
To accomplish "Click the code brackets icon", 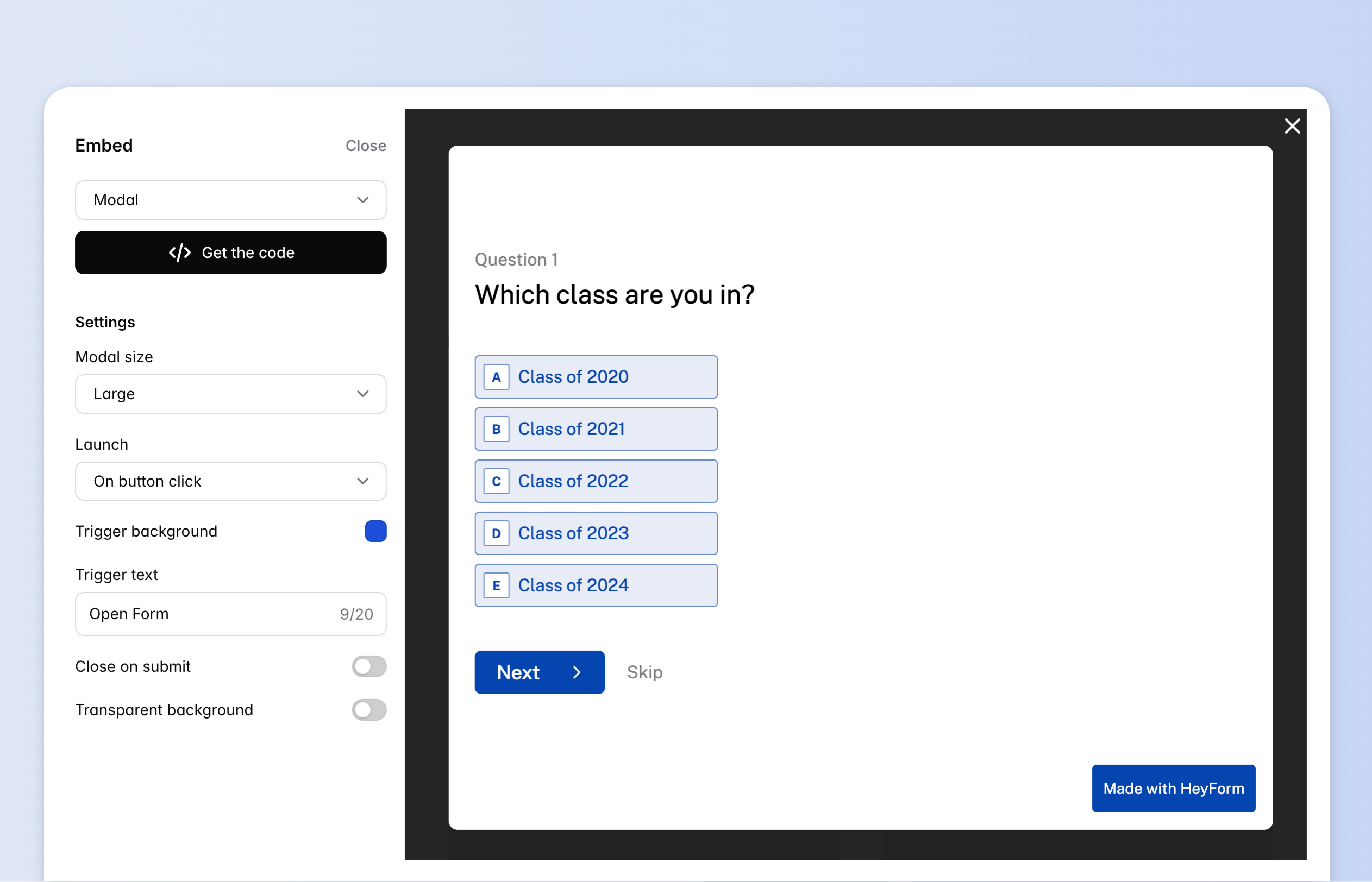I will point(179,253).
